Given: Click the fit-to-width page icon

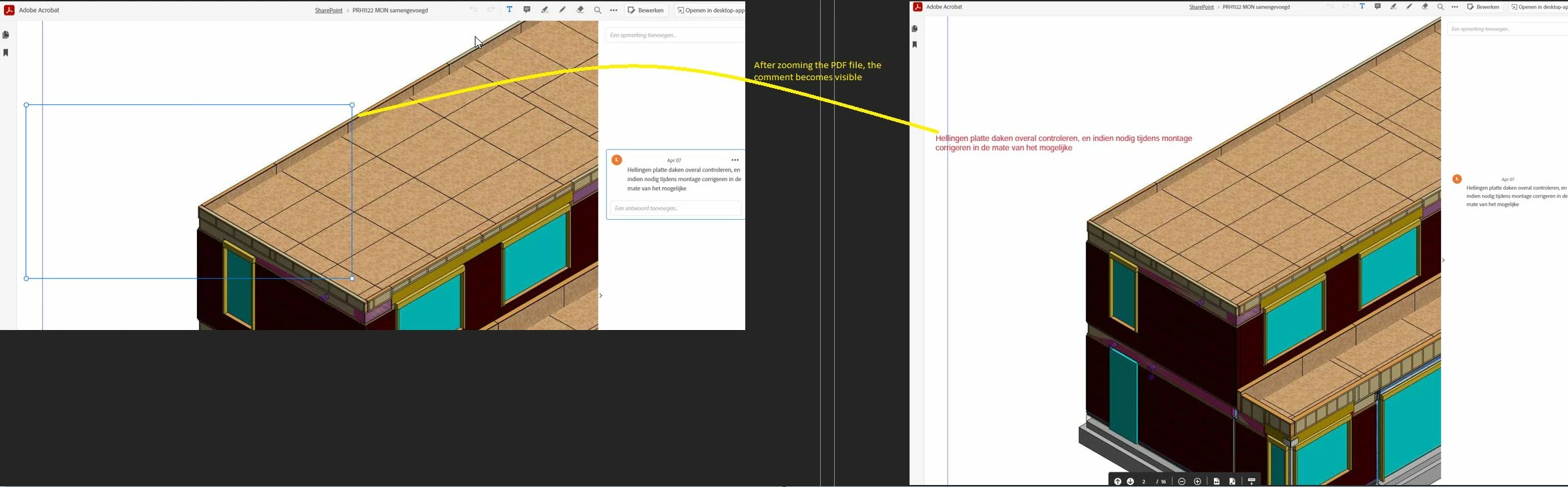Looking at the screenshot, I should click(1217, 482).
